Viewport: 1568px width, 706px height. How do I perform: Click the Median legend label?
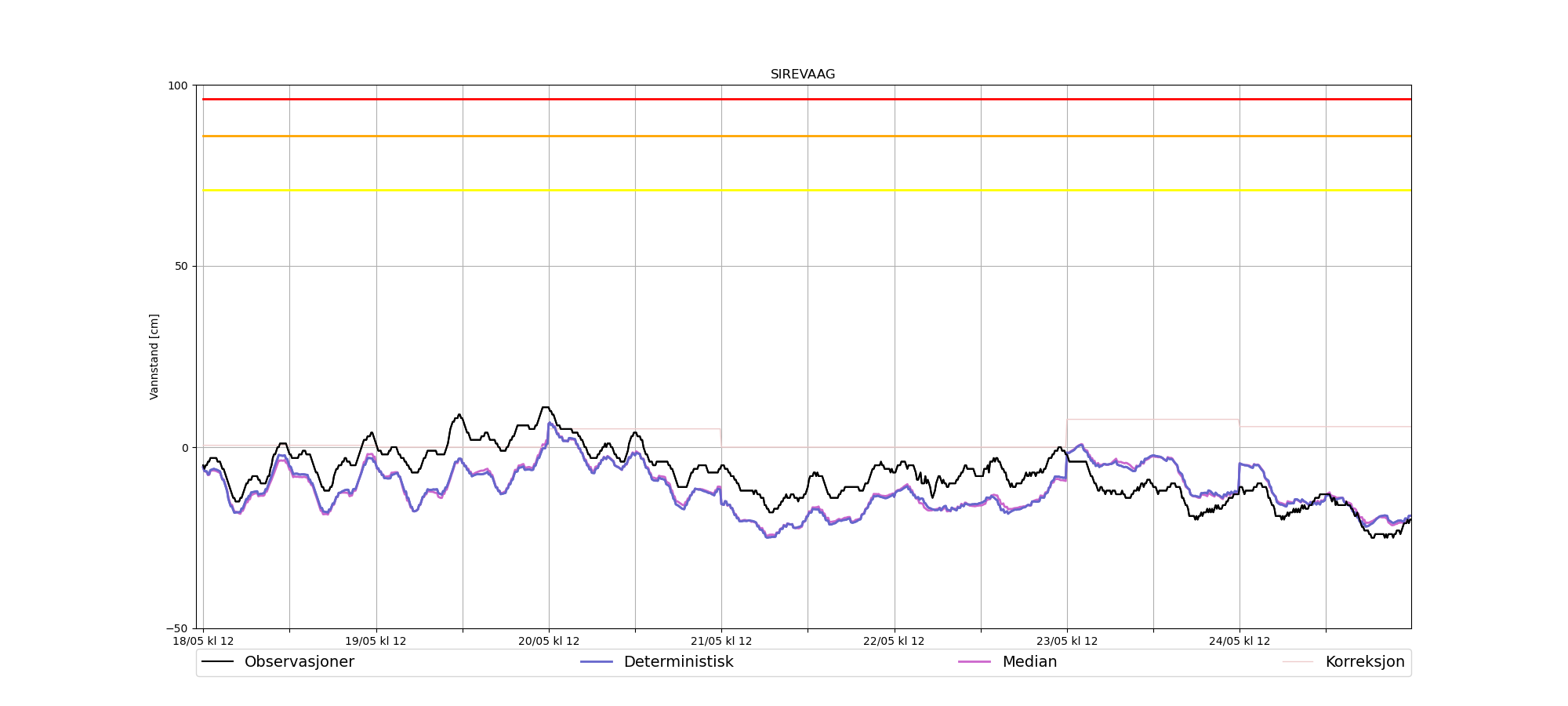[x=1029, y=662]
